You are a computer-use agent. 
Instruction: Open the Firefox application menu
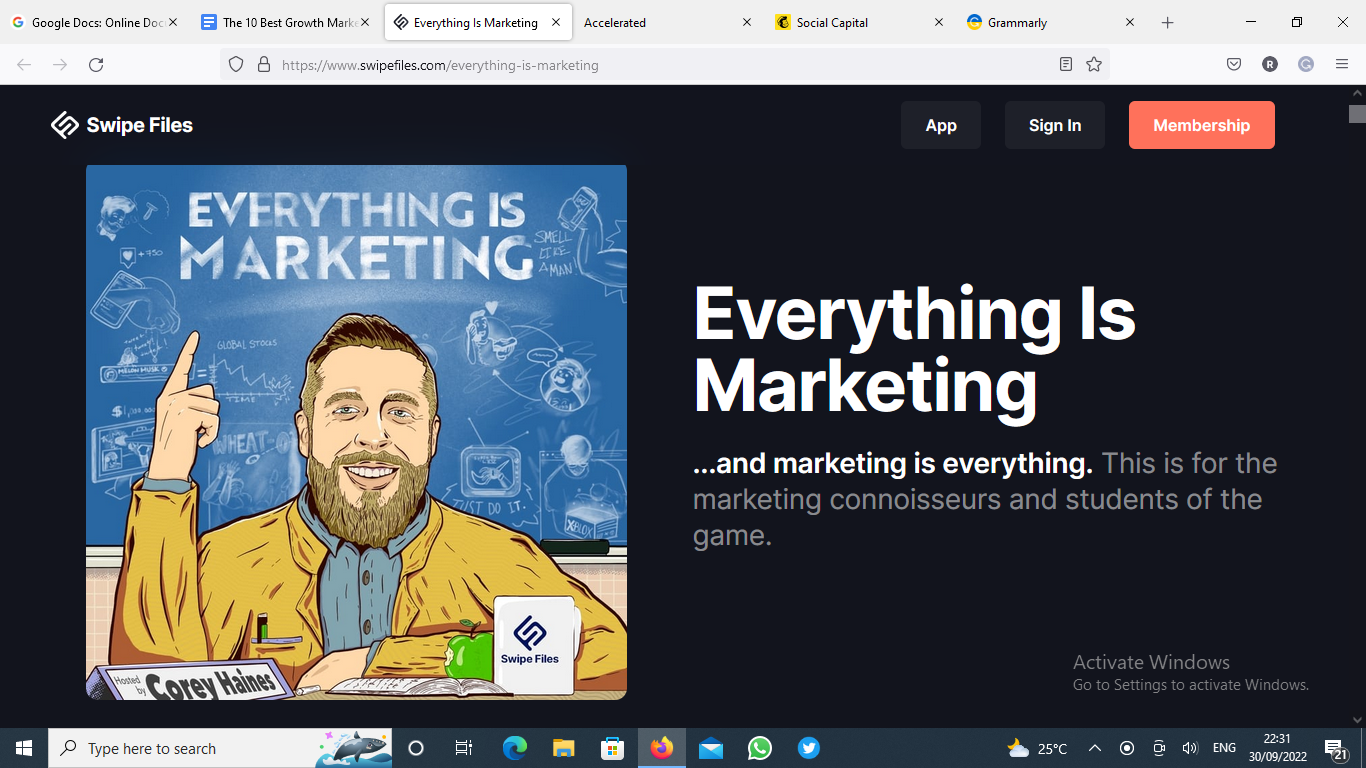pos(1342,64)
